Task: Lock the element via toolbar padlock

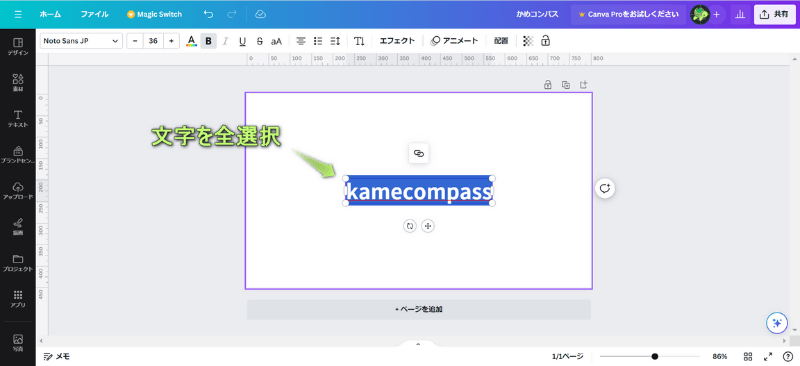Action: pyautogui.click(x=545, y=41)
